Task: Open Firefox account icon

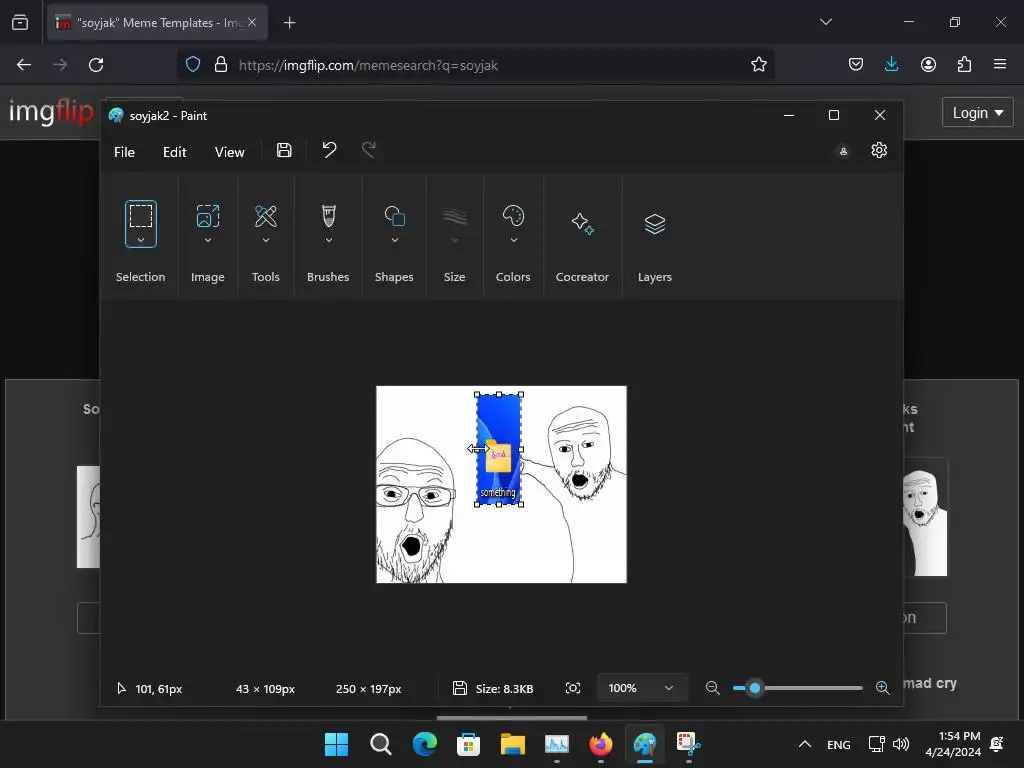Action: pos(928,65)
